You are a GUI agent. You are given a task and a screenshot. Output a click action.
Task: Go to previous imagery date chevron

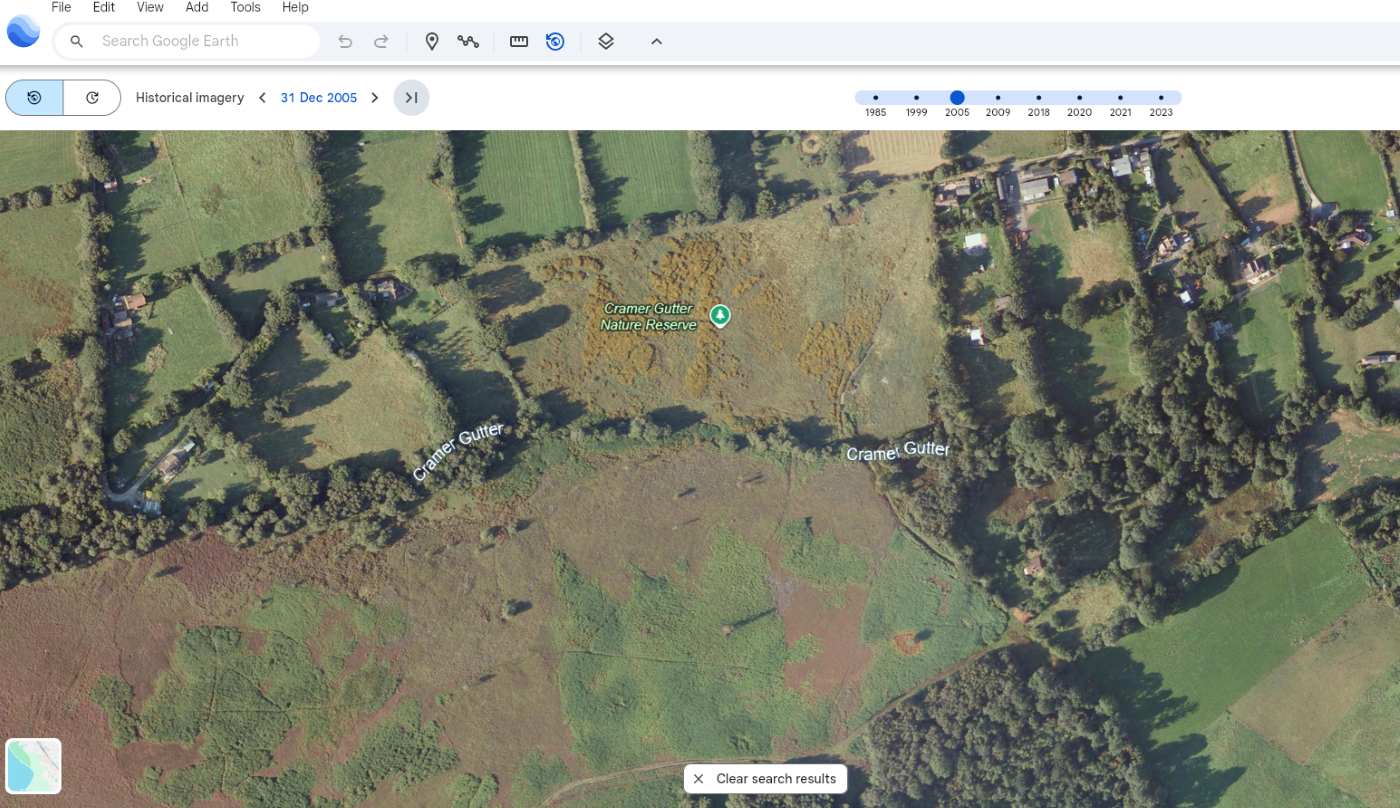coord(262,98)
